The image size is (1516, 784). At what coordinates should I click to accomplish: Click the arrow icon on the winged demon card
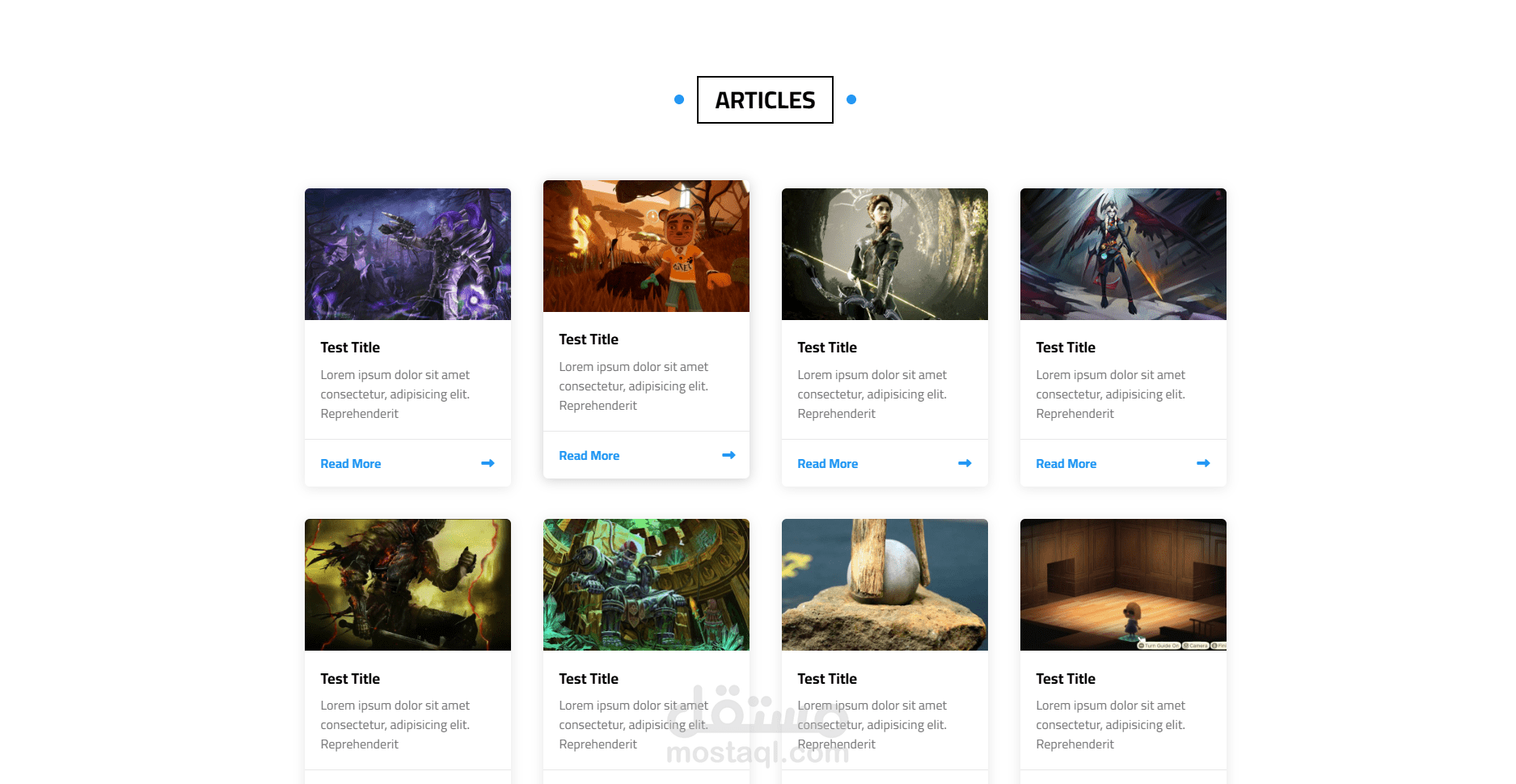tap(1203, 463)
